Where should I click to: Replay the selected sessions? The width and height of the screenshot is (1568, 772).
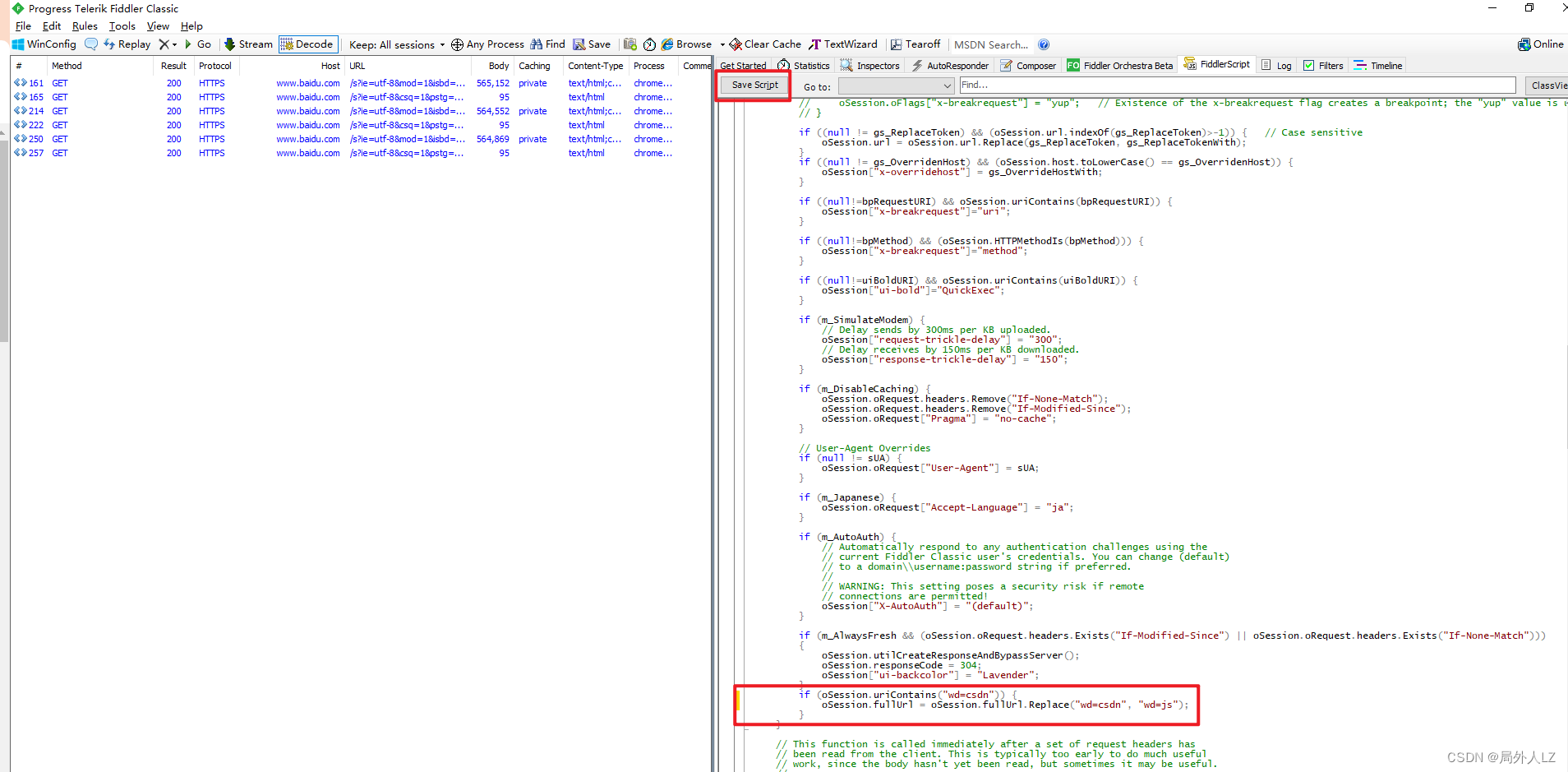click(x=127, y=44)
